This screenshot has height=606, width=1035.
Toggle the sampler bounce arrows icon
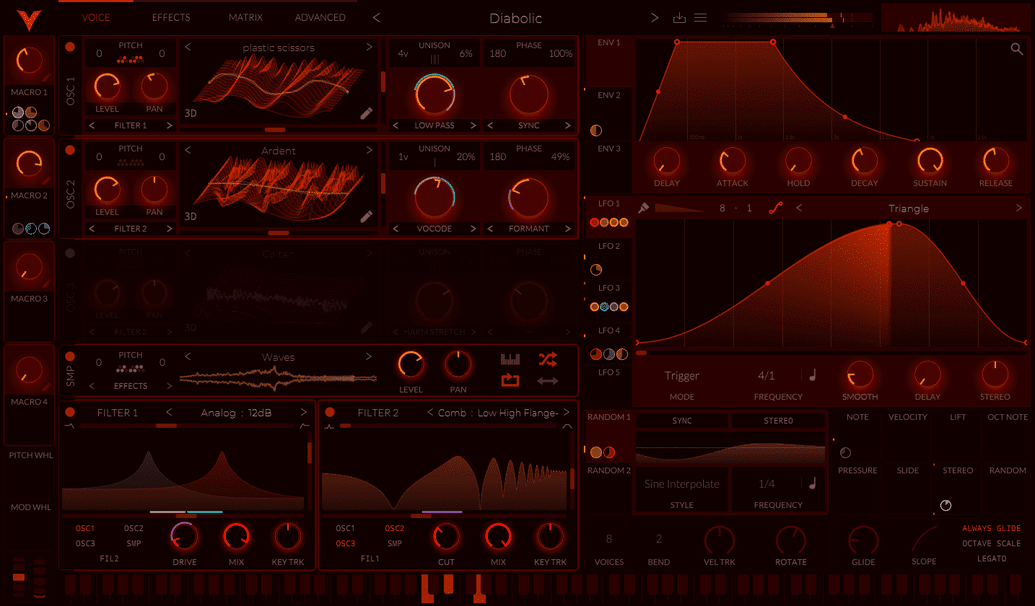pyautogui.click(x=547, y=381)
